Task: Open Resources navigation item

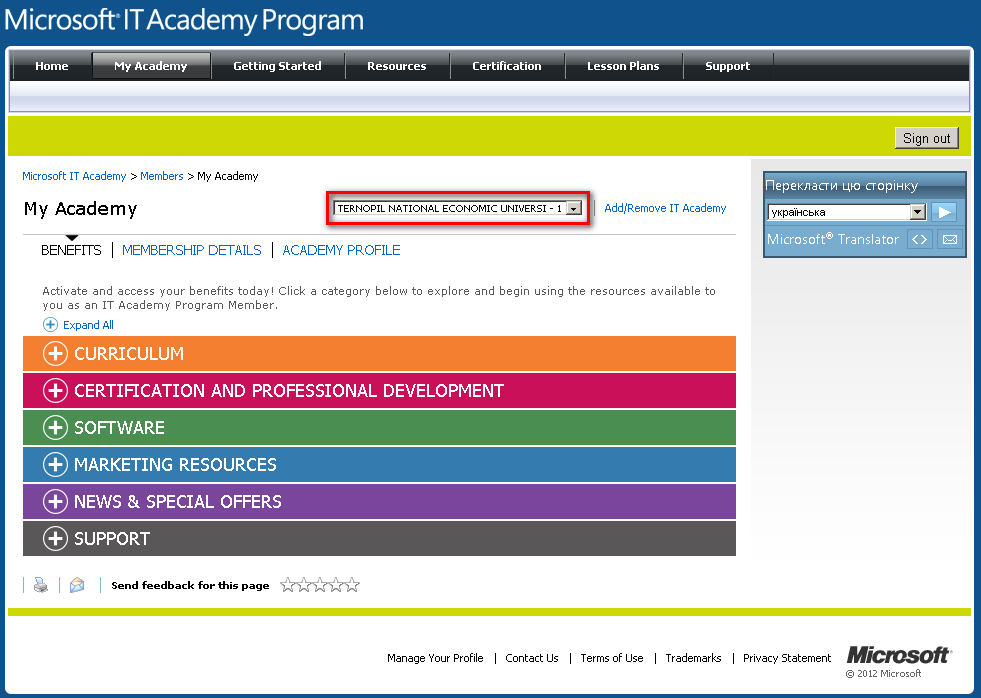Action: pyautogui.click(x=397, y=66)
